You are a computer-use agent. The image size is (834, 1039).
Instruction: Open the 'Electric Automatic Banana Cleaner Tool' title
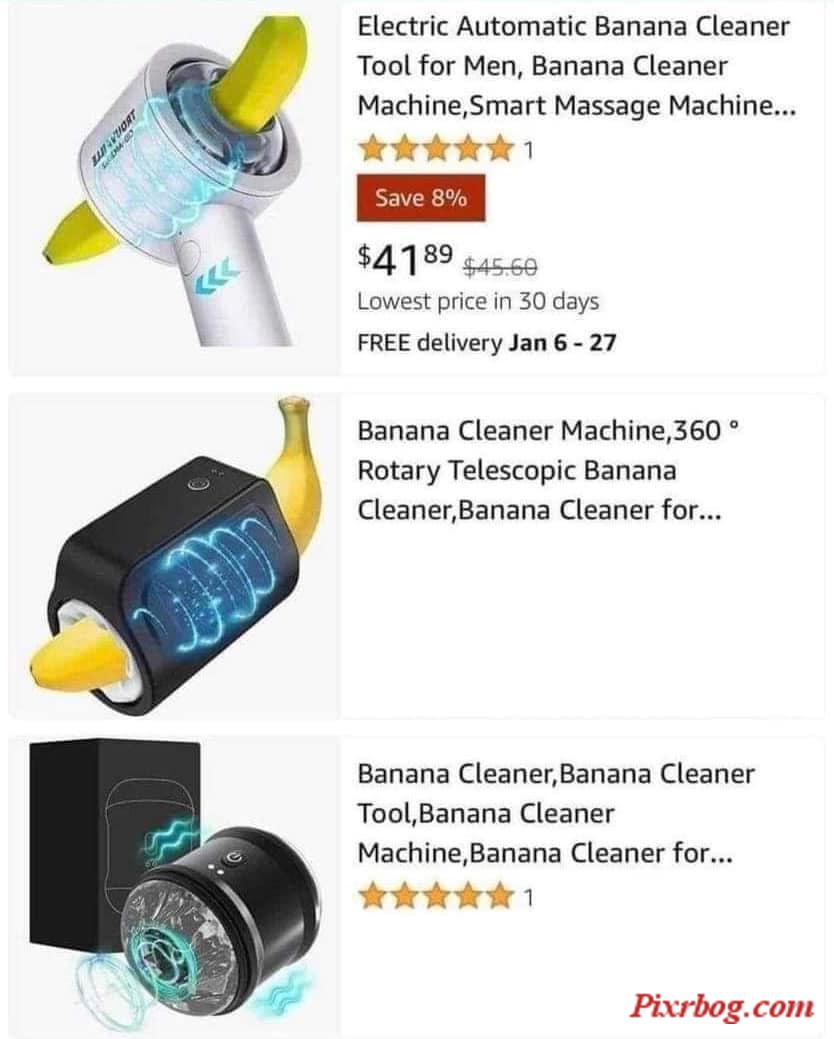pos(576,66)
